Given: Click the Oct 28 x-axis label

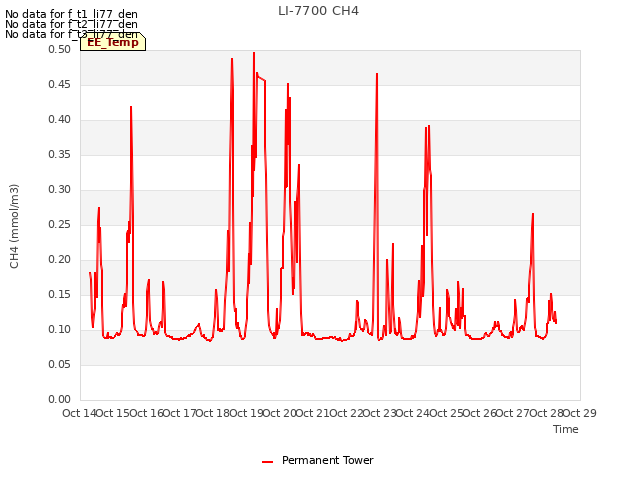Looking at the screenshot, I should [x=547, y=413].
